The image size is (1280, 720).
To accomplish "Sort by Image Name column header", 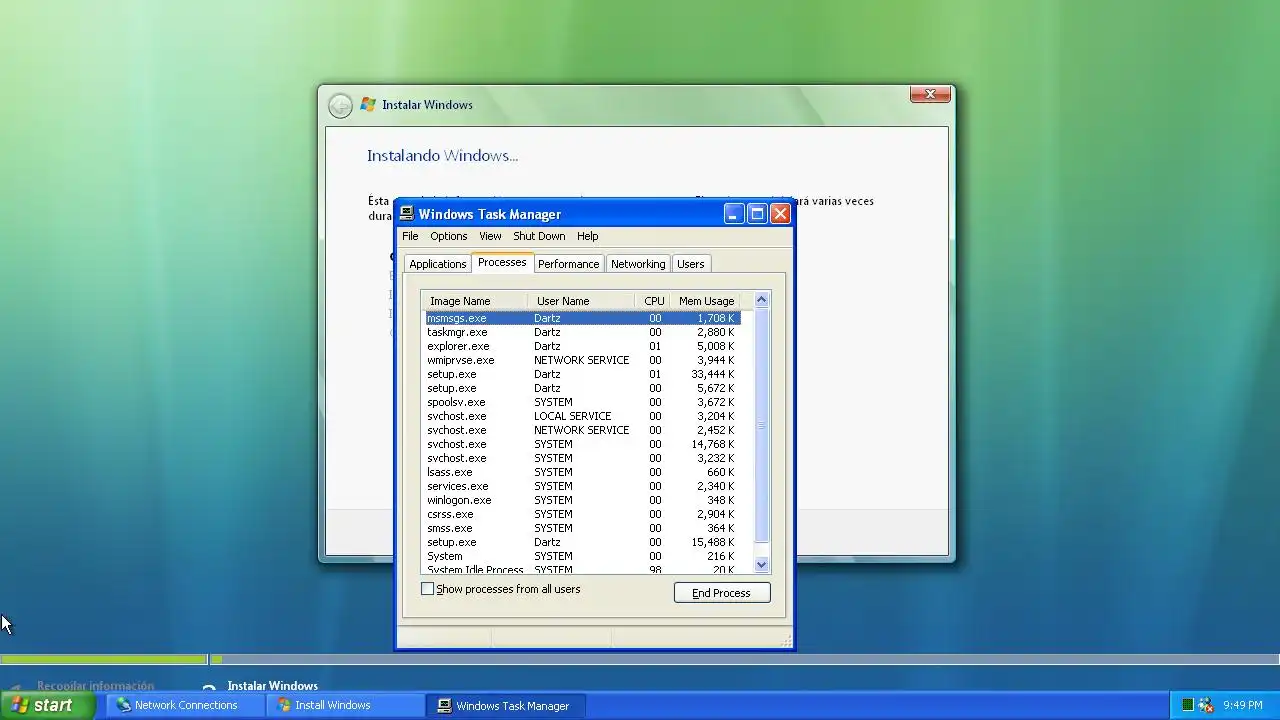I will [x=475, y=301].
